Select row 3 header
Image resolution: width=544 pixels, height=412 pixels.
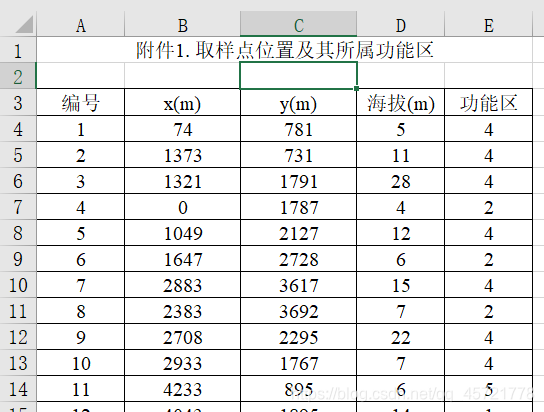[x=18, y=102]
